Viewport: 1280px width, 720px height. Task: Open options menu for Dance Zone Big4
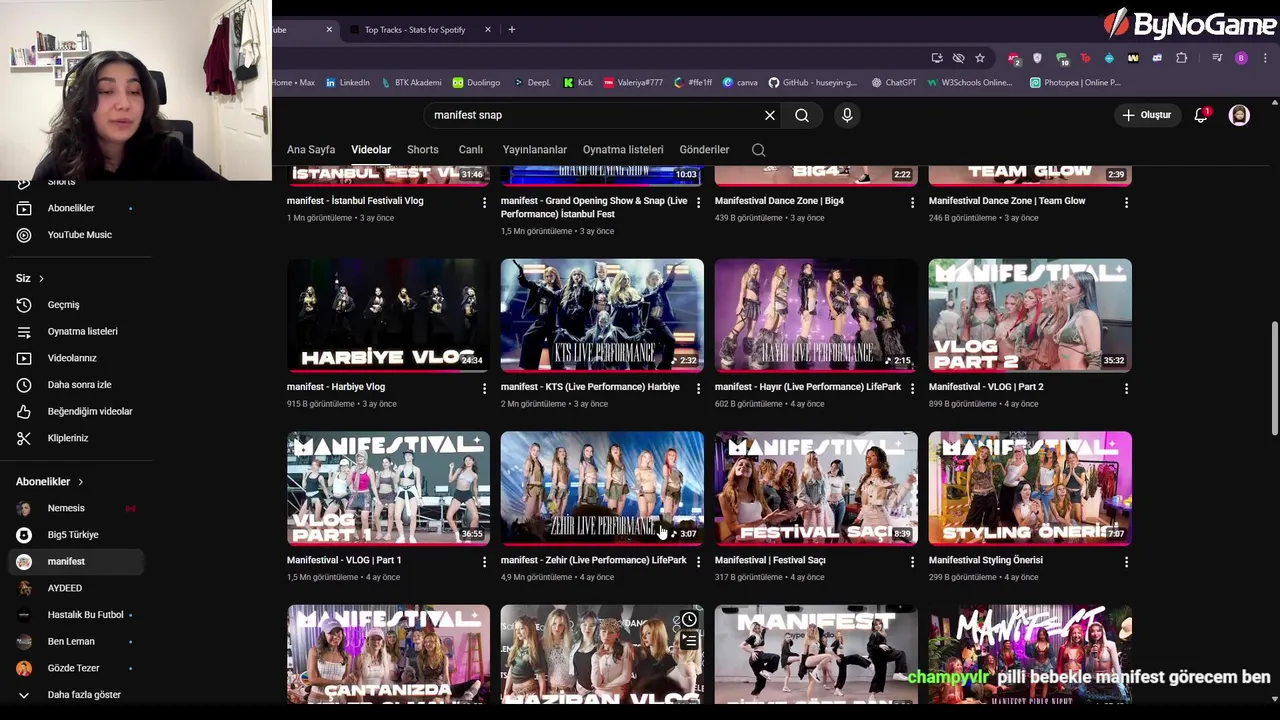(x=912, y=202)
